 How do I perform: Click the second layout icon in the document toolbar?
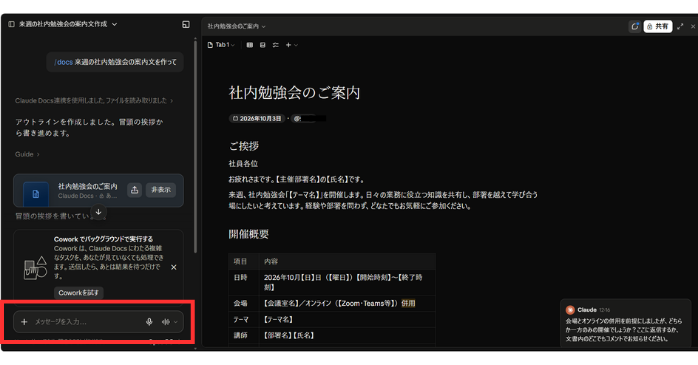pyautogui.click(x=263, y=45)
